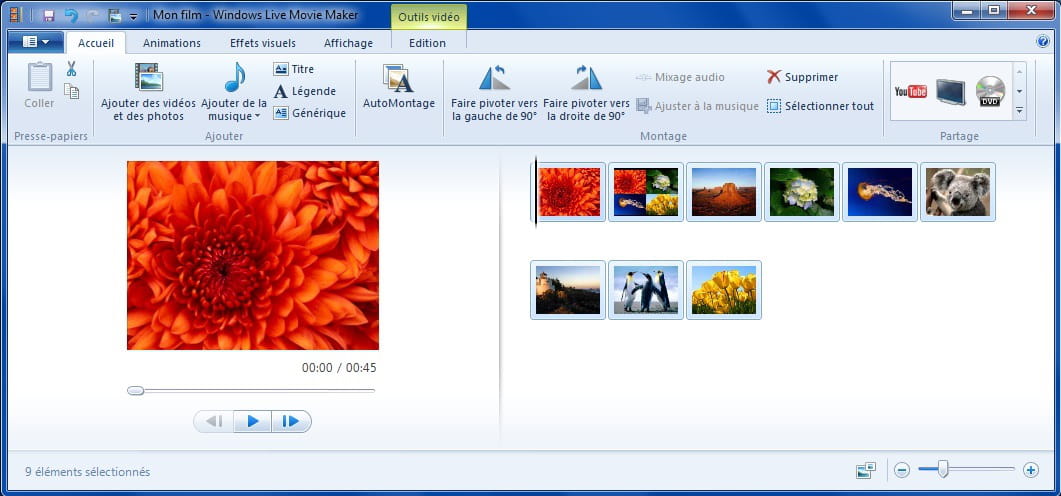Open the help question mark icon
This screenshot has height=496, width=1061.
[1042, 41]
